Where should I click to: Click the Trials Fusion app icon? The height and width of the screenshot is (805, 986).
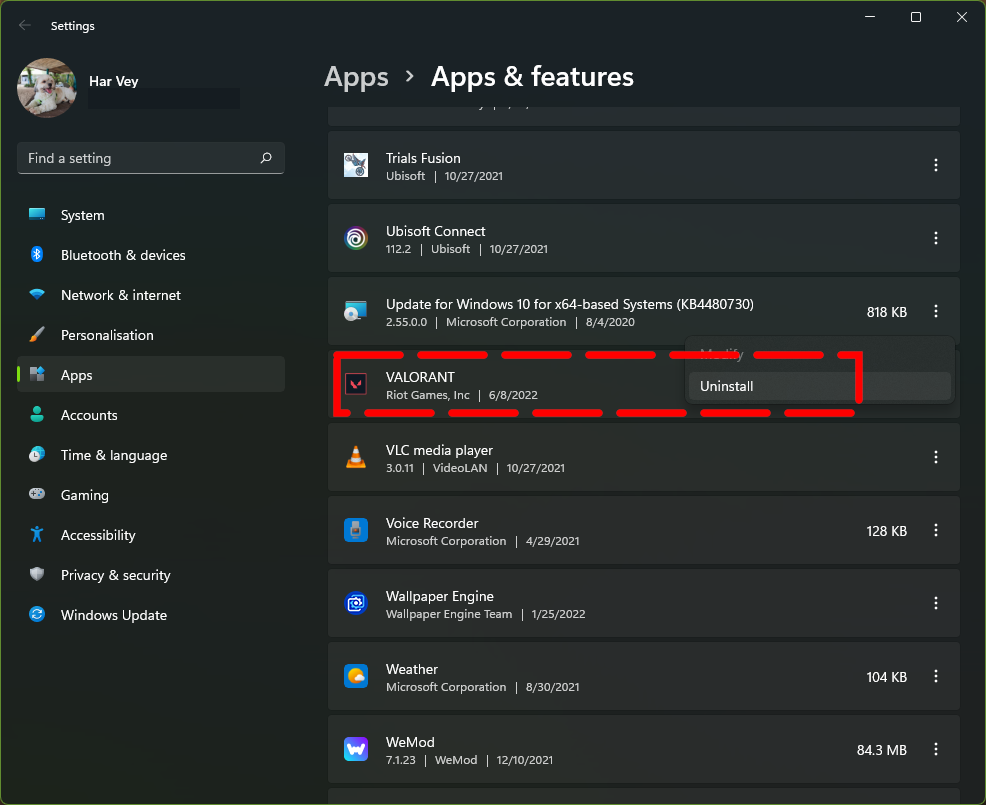point(356,165)
